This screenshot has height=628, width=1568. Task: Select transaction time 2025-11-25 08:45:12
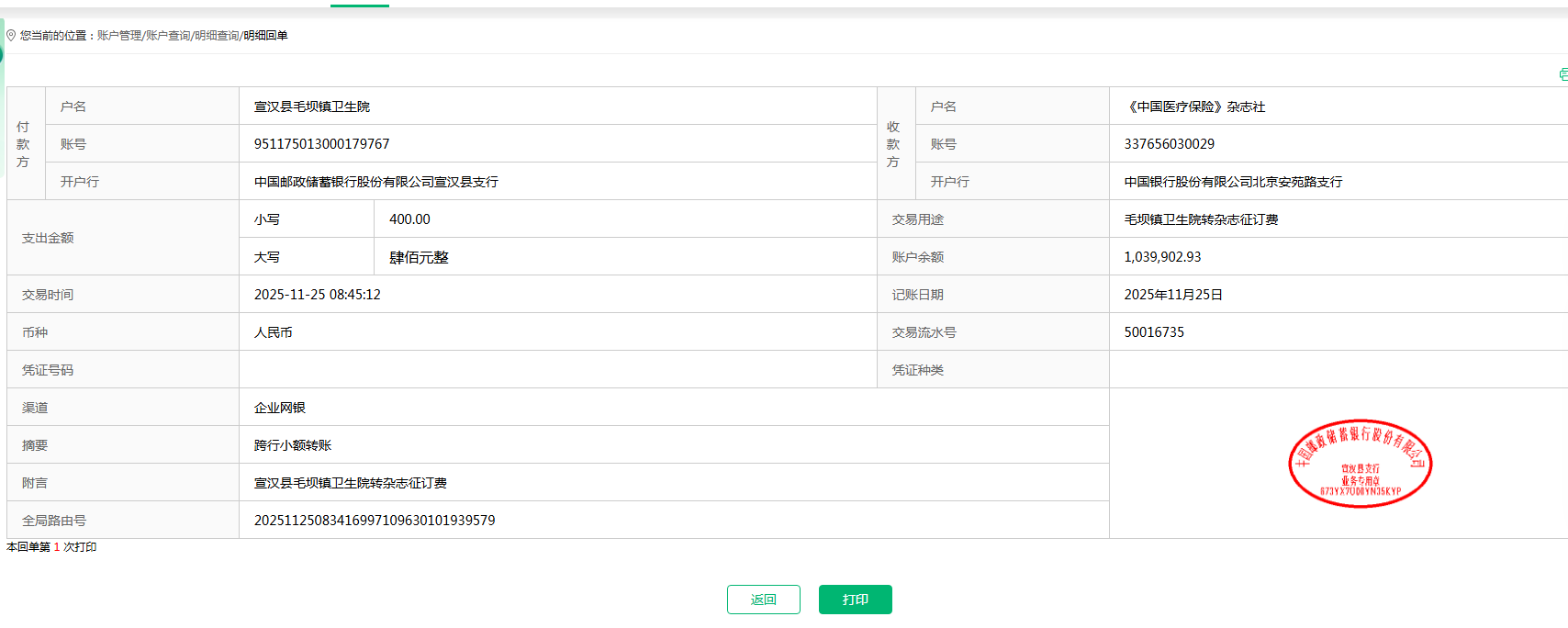coord(317,295)
